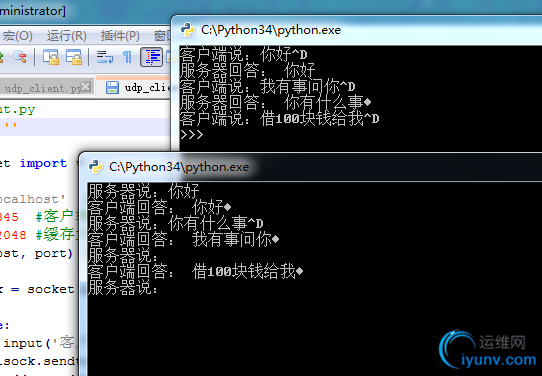
Task: Click lower console title C:\Python34\python.exe
Action: (x=179, y=167)
